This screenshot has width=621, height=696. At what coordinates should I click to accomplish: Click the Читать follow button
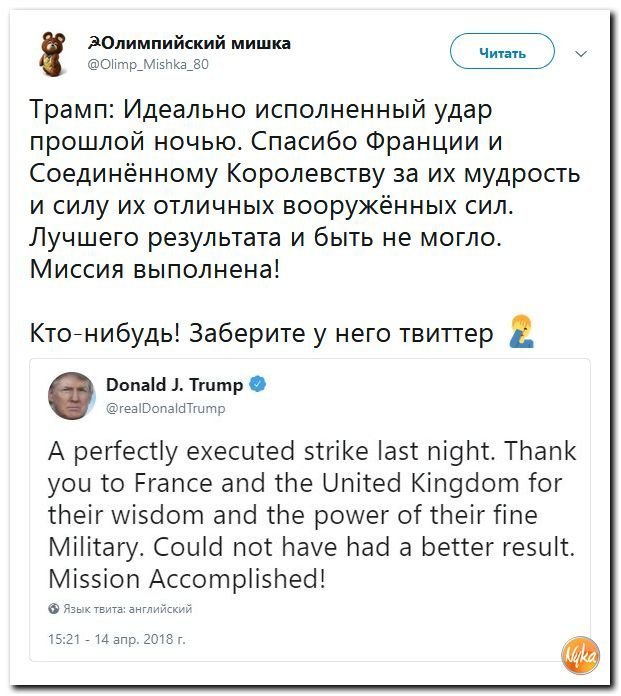coord(502,51)
